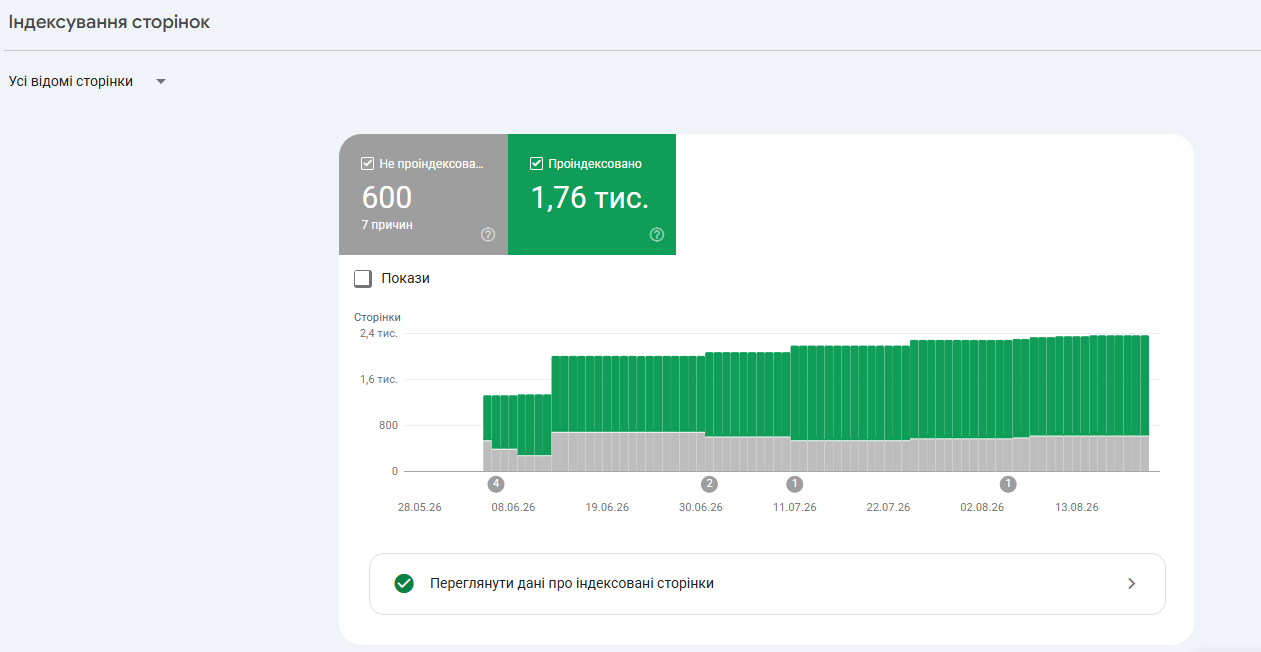Click the Індексування сторінок heading
Image resolution: width=1261 pixels, height=652 pixels.
pos(109,22)
